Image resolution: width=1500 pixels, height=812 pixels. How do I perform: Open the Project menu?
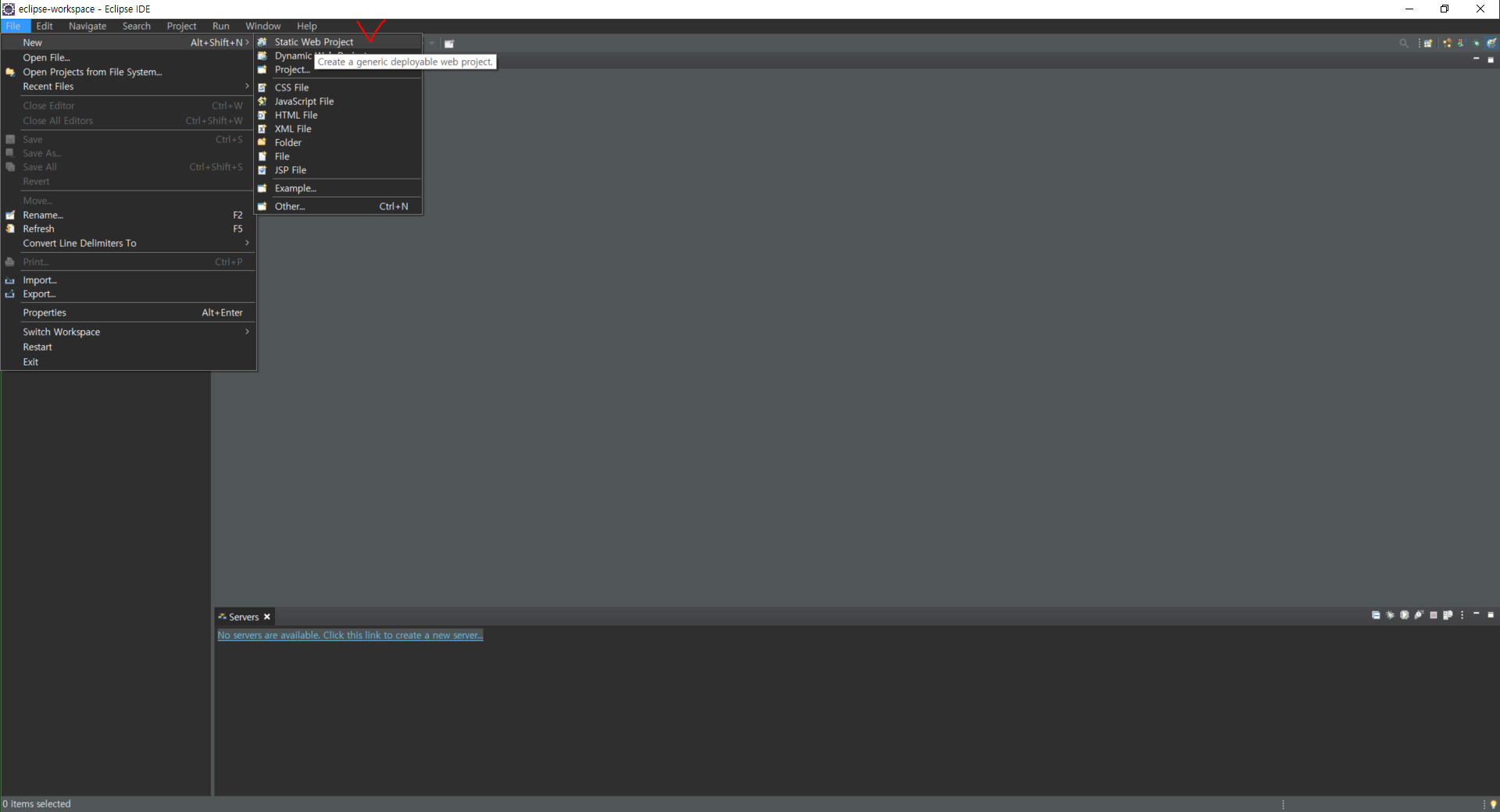point(181,26)
